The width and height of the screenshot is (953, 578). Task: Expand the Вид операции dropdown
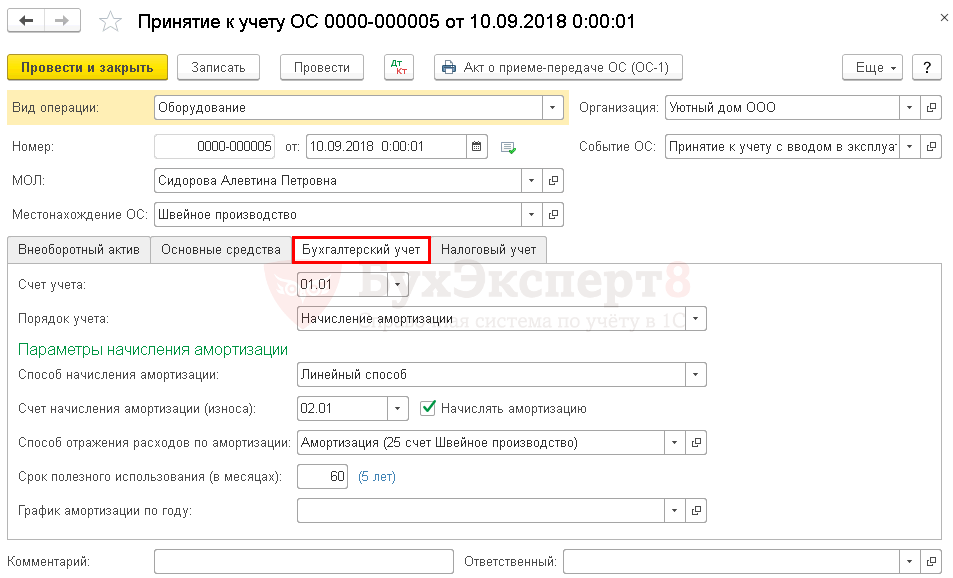[x=553, y=108]
